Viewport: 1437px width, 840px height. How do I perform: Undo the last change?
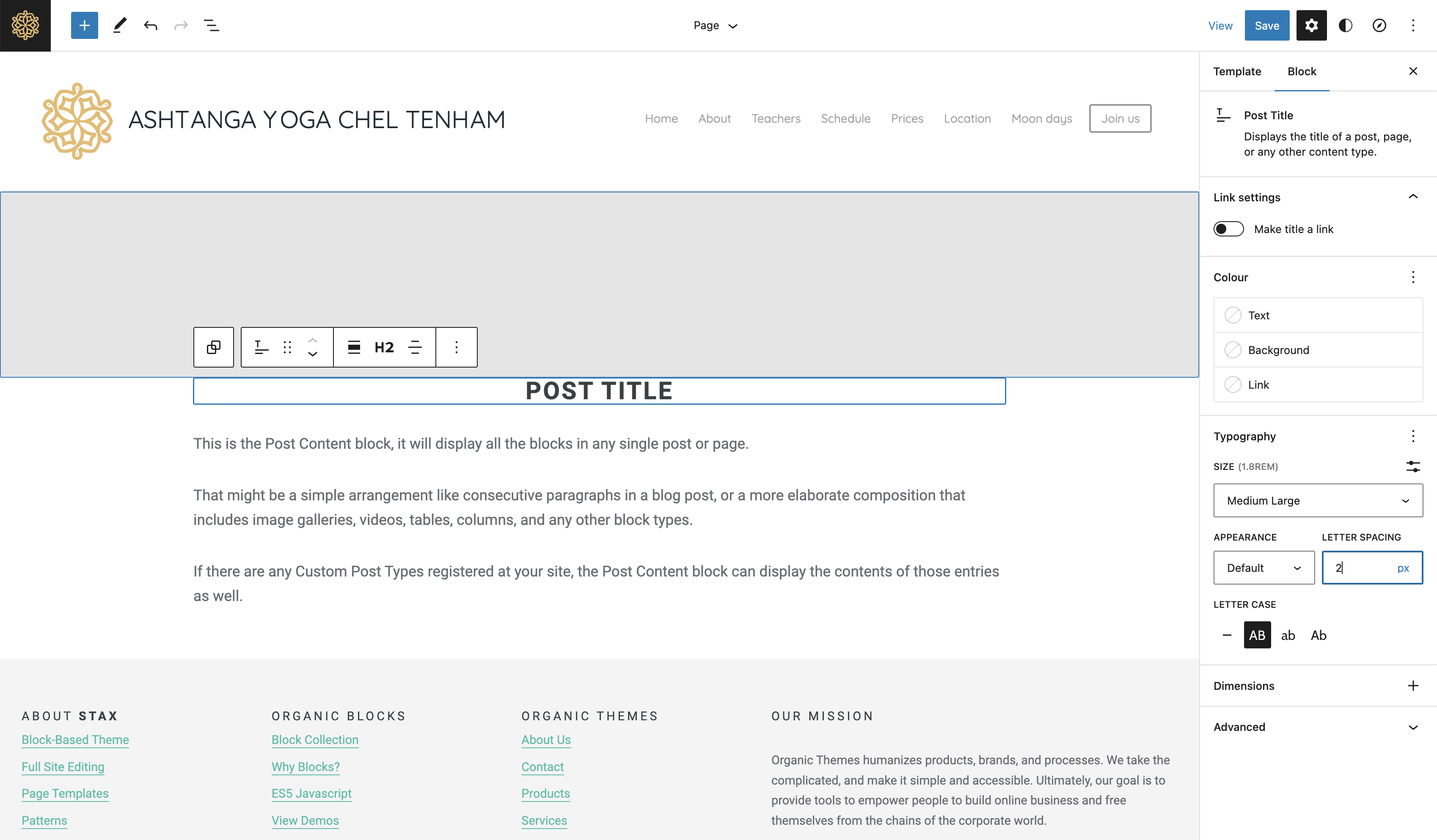(x=151, y=26)
